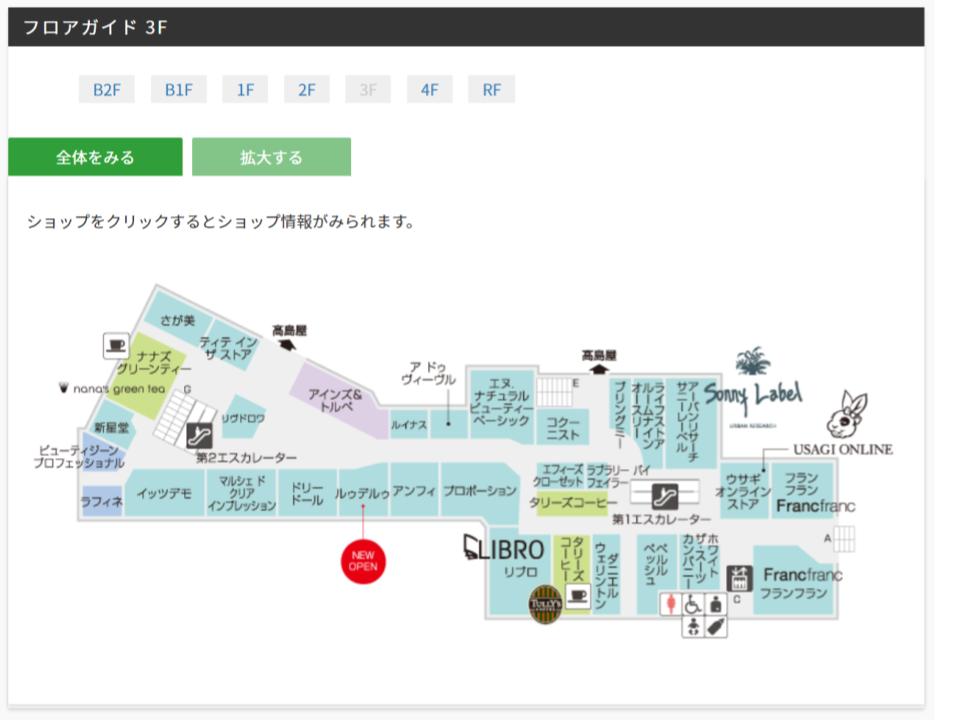Open the 新星堂 shop

(x=111, y=426)
